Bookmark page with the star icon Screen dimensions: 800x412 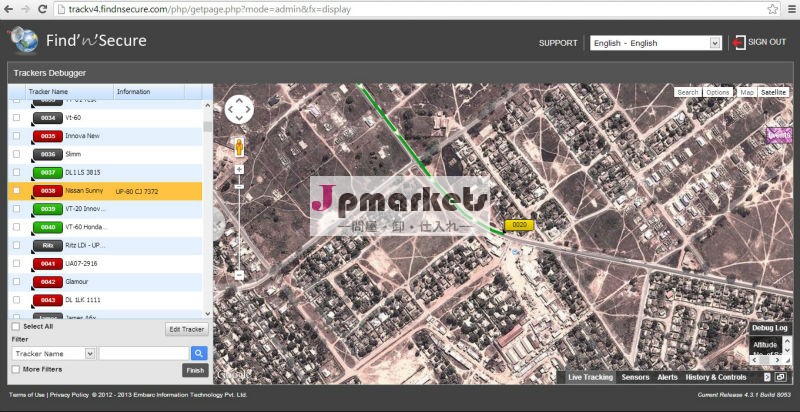(x=772, y=9)
